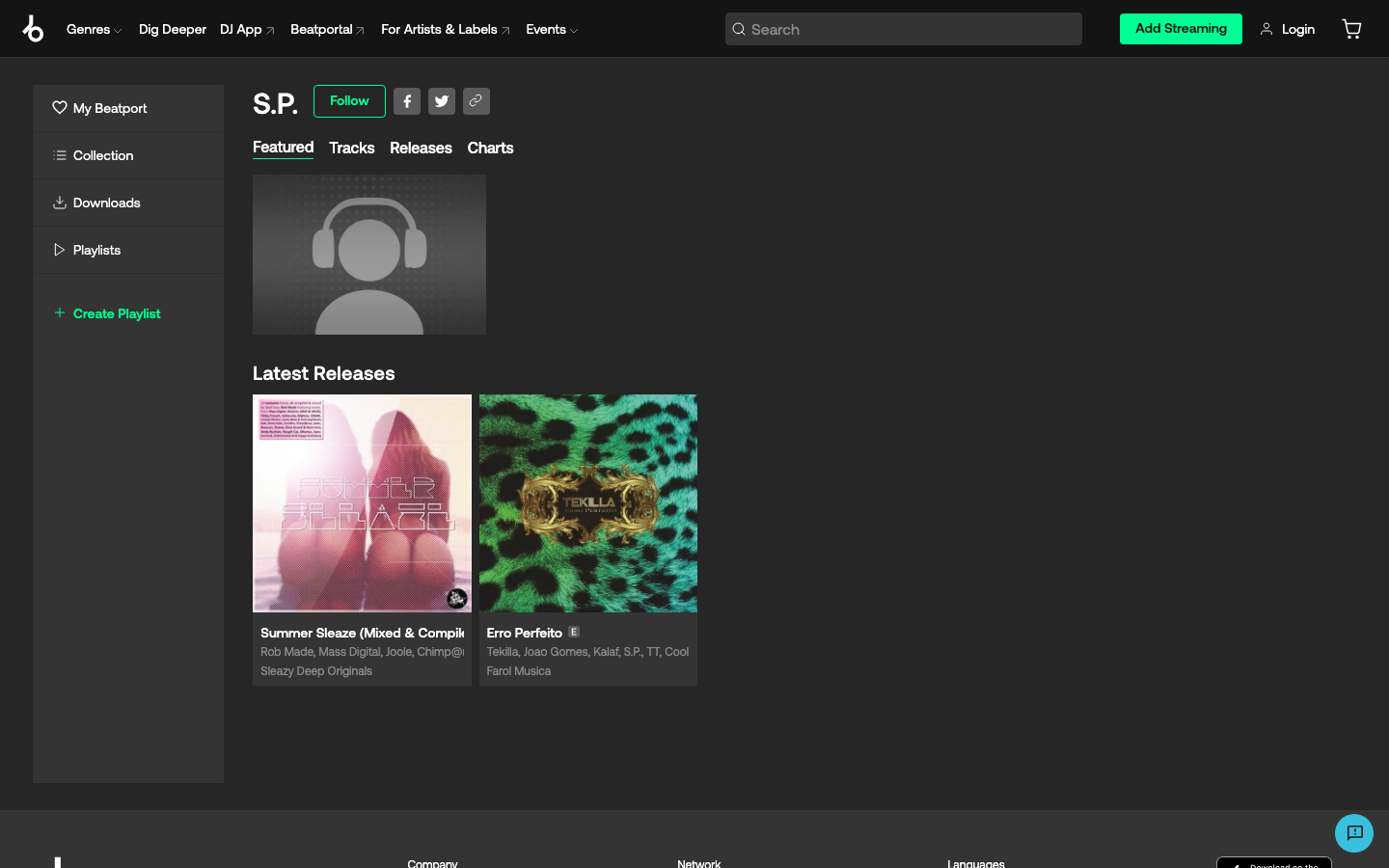Image resolution: width=1389 pixels, height=868 pixels.
Task: Click the list icon beside Collection
Action: point(60,155)
